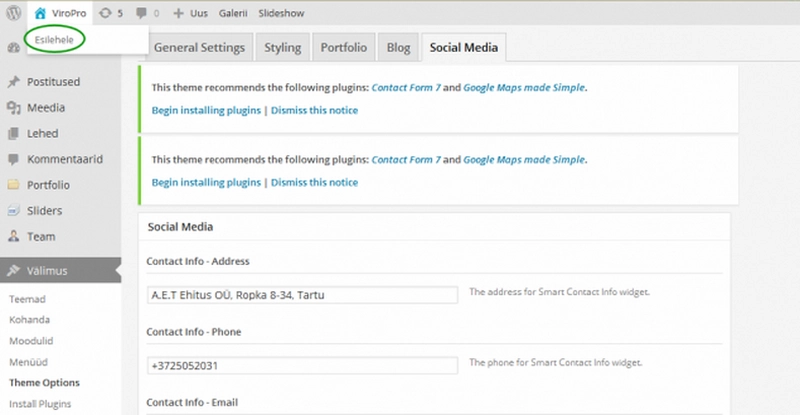Focus the Contact Info Phone field
The height and width of the screenshot is (415, 800).
pyautogui.click(x=302, y=365)
